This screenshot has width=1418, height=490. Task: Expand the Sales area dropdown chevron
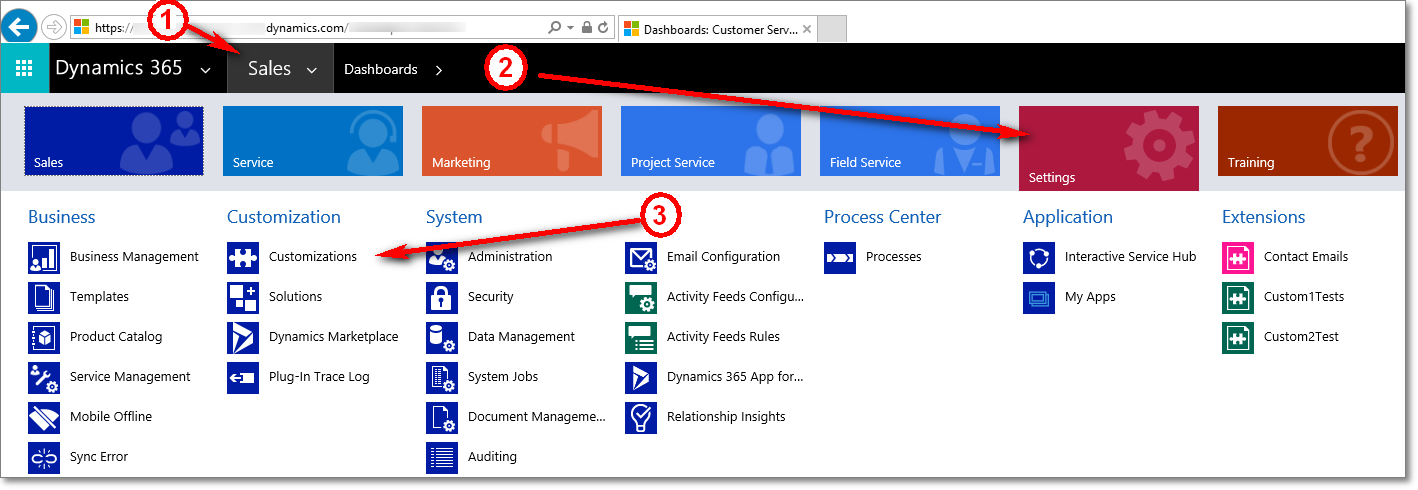coord(312,70)
